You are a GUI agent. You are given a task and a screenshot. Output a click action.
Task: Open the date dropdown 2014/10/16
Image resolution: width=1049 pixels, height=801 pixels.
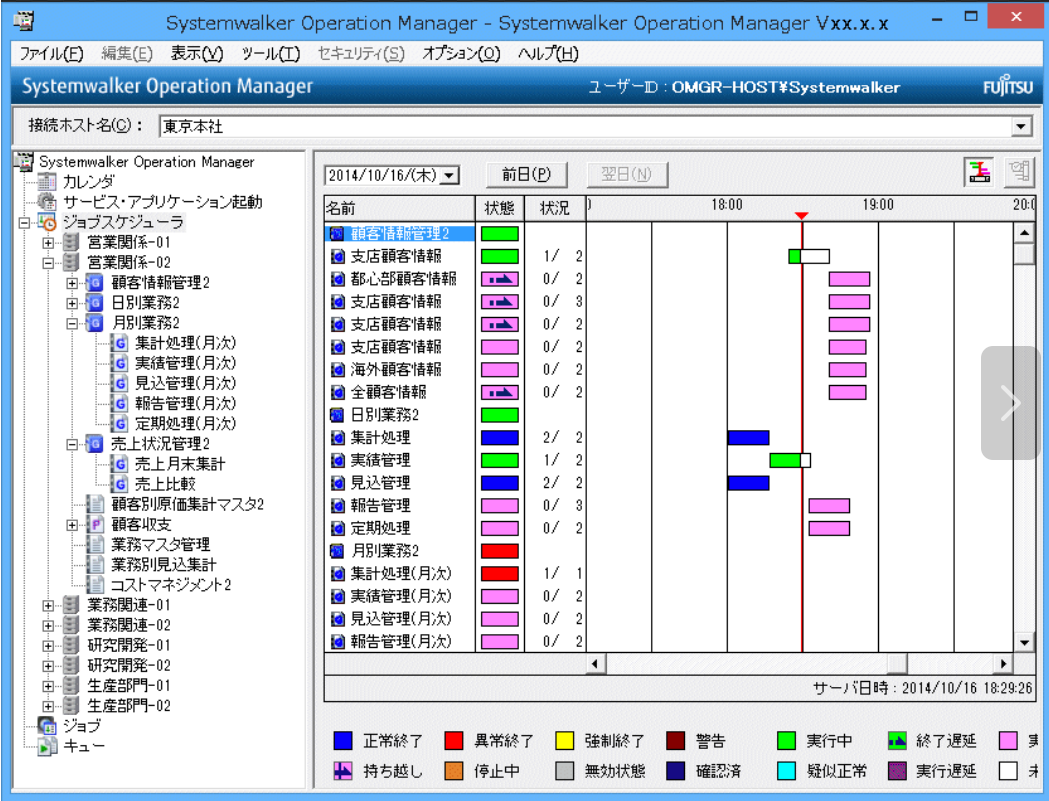[450, 175]
